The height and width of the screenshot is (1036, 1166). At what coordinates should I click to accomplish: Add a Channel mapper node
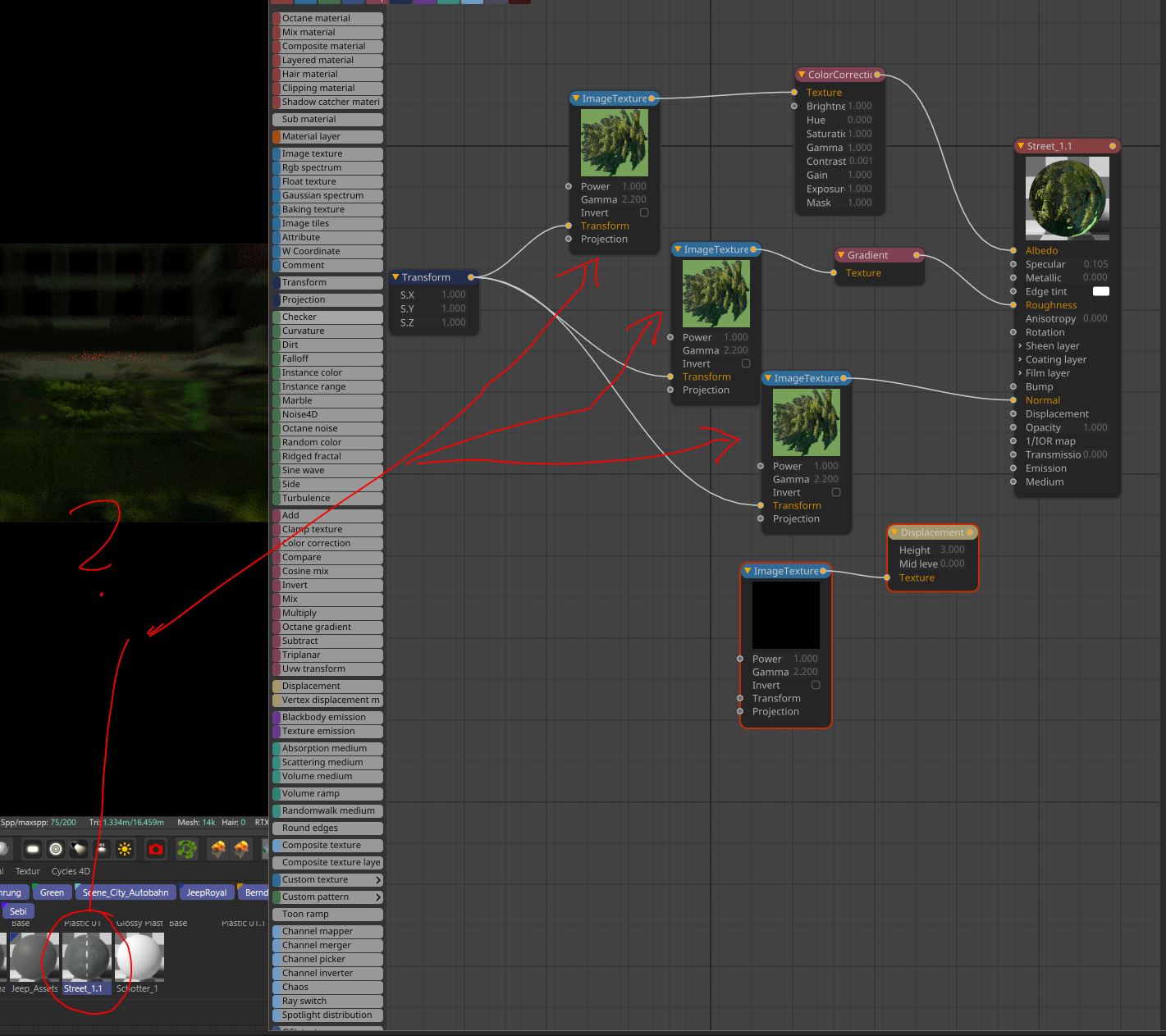327,932
